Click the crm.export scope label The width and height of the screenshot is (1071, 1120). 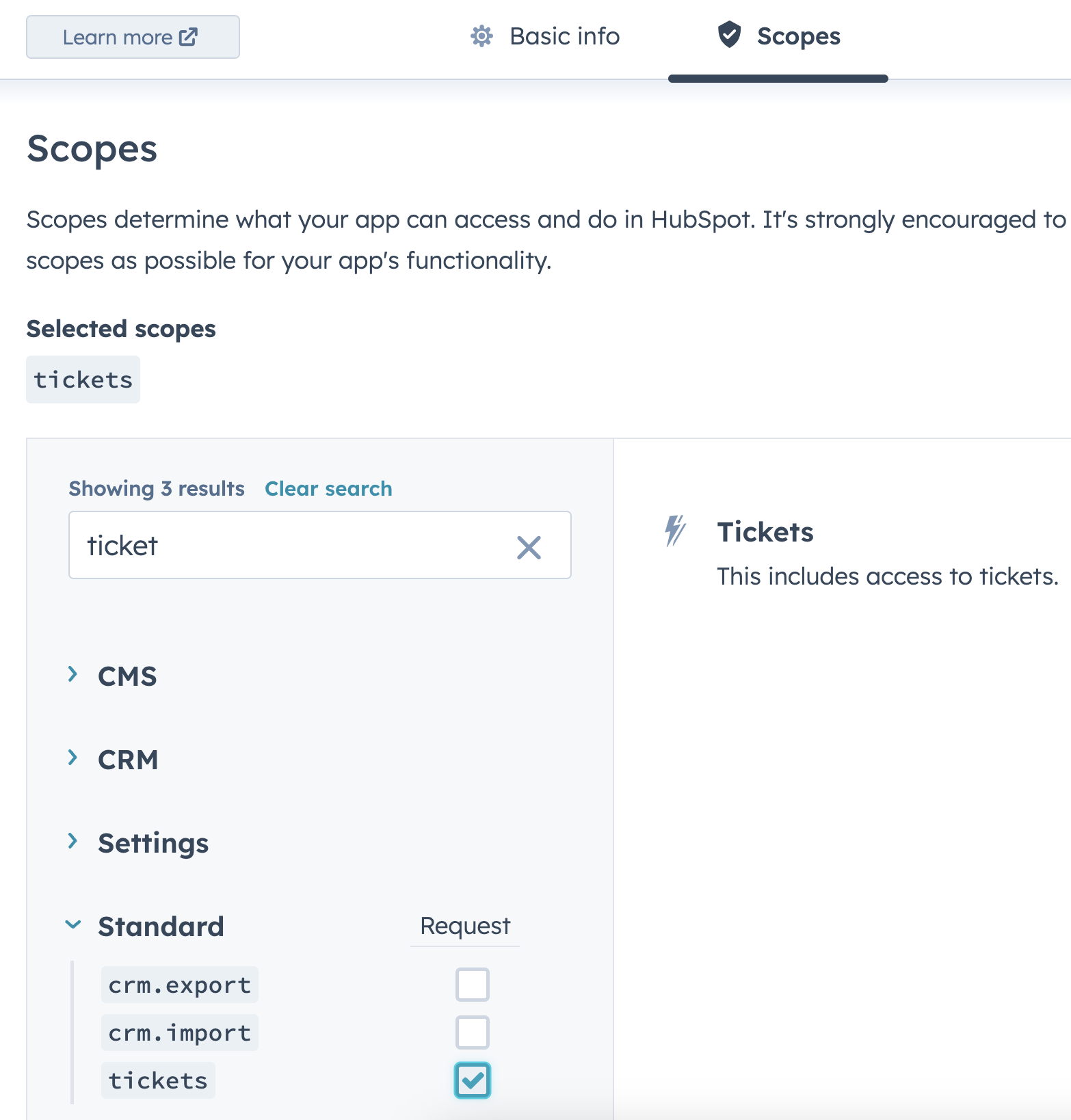click(179, 985)
